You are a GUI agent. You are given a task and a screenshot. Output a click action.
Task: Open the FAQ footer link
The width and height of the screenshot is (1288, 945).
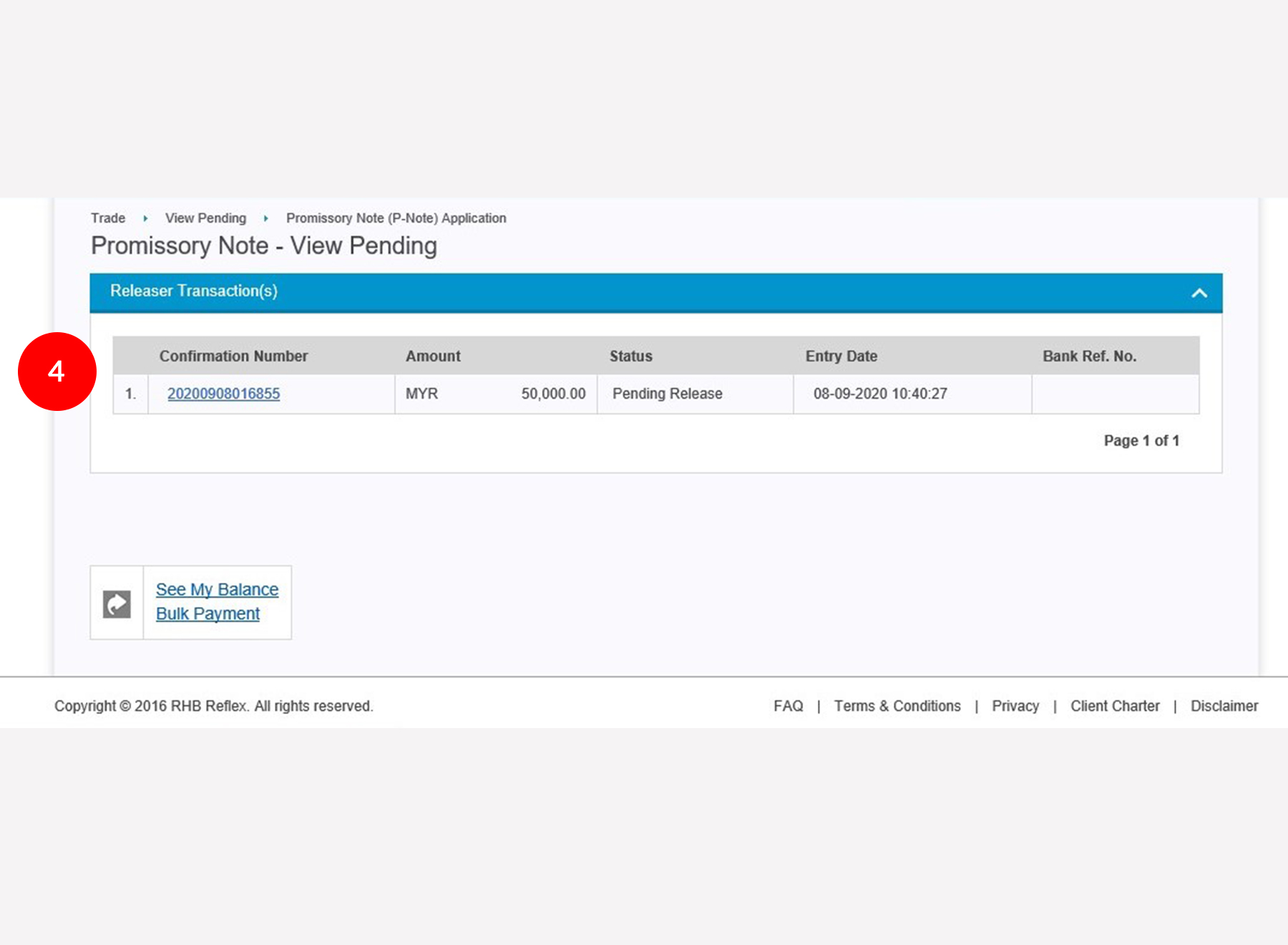coord(788,706)
